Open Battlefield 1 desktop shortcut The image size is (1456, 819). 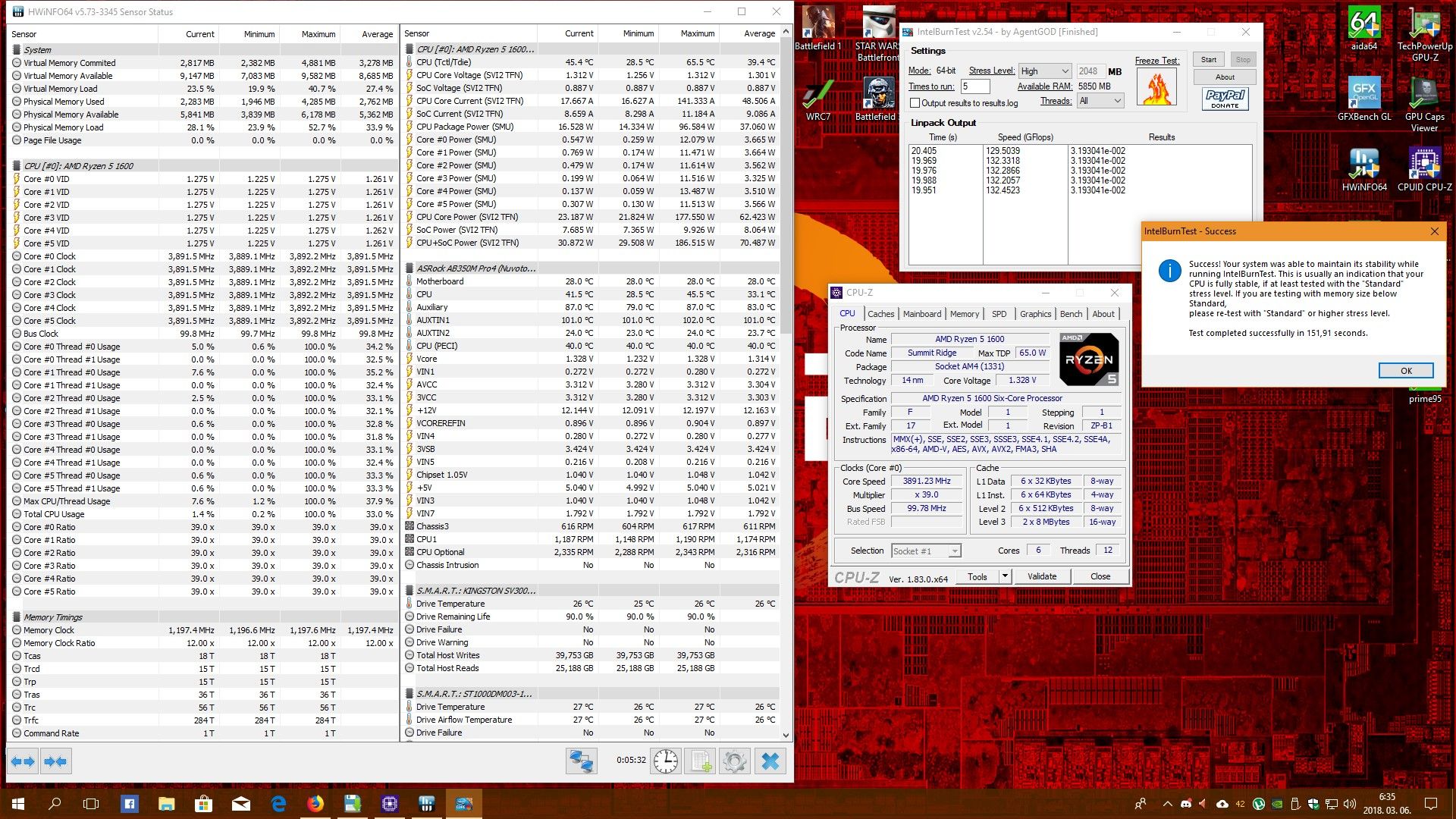tap(817, 29)
